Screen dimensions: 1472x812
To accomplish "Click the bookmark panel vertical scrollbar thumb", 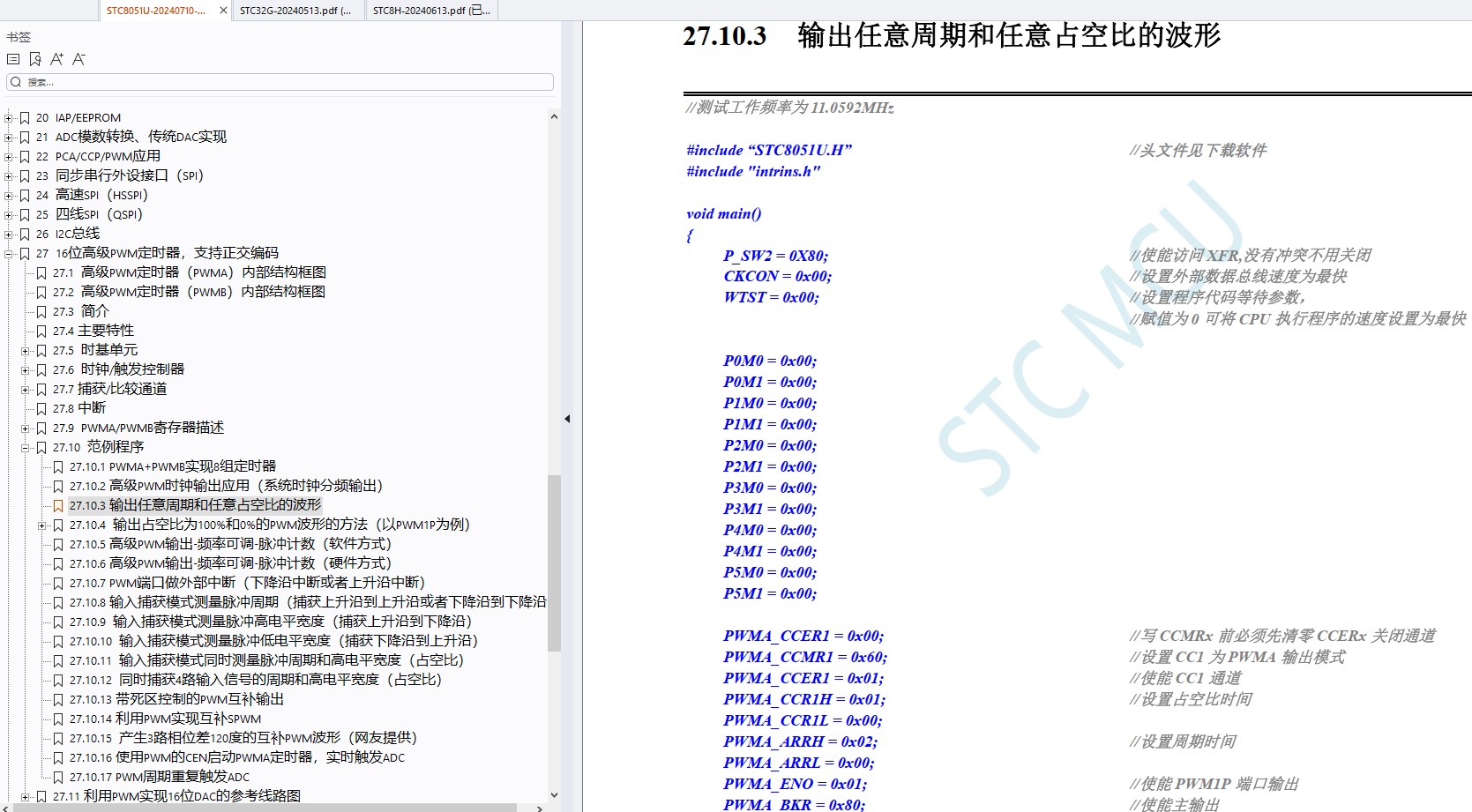I will coord(554,562).
